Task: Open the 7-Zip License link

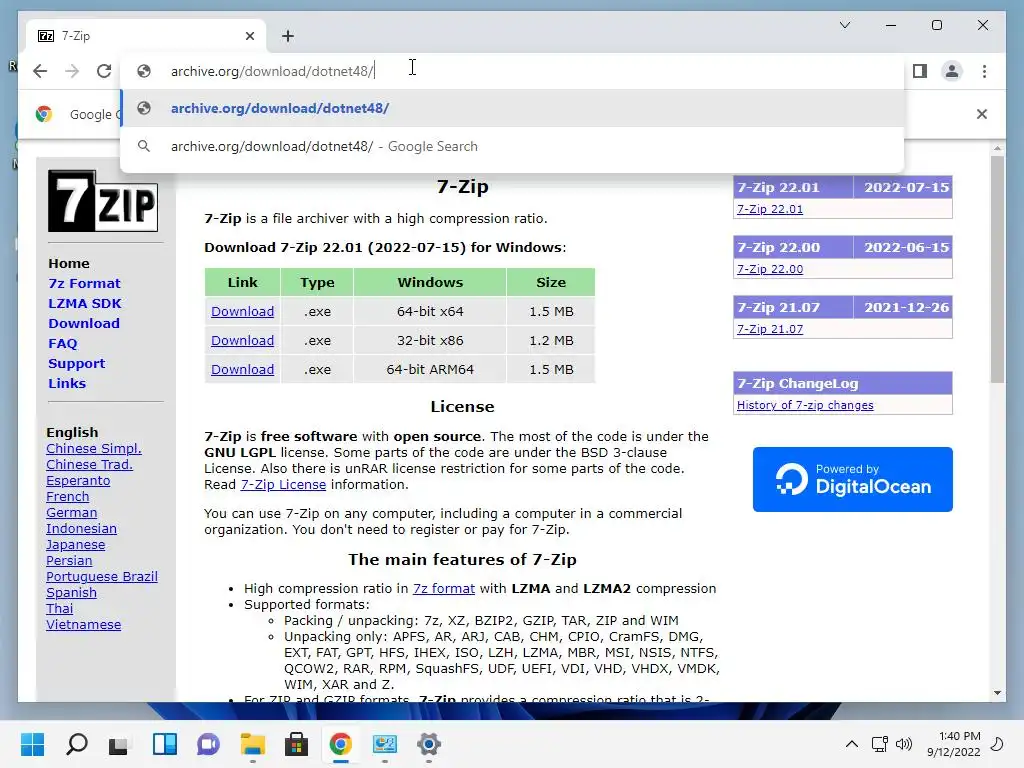Action: 283,485
